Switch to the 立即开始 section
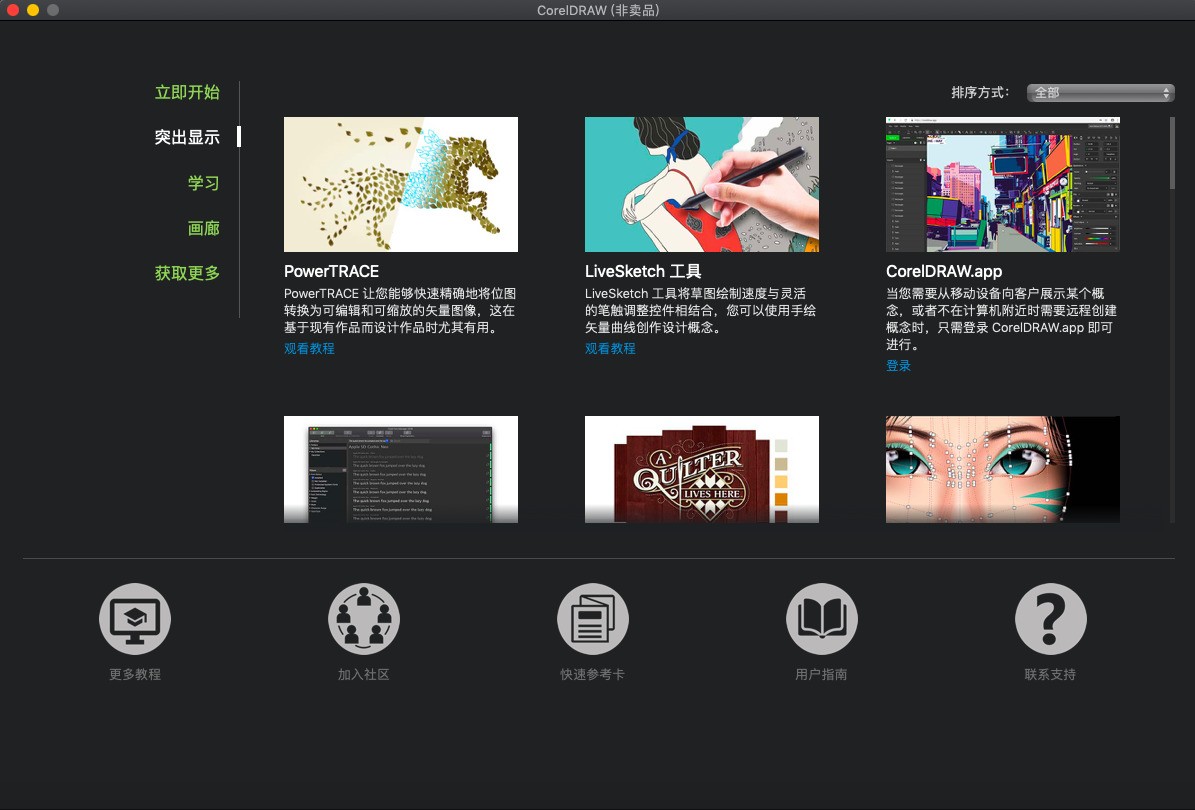 (x=187, y=92)
